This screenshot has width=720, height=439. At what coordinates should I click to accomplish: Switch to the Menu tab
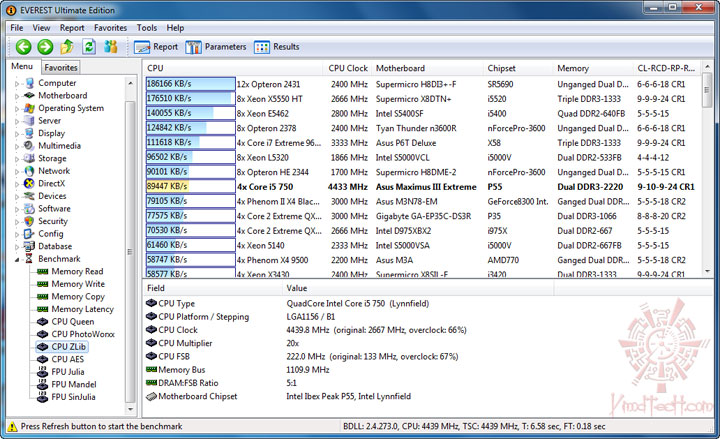click(x=22, y=67)
